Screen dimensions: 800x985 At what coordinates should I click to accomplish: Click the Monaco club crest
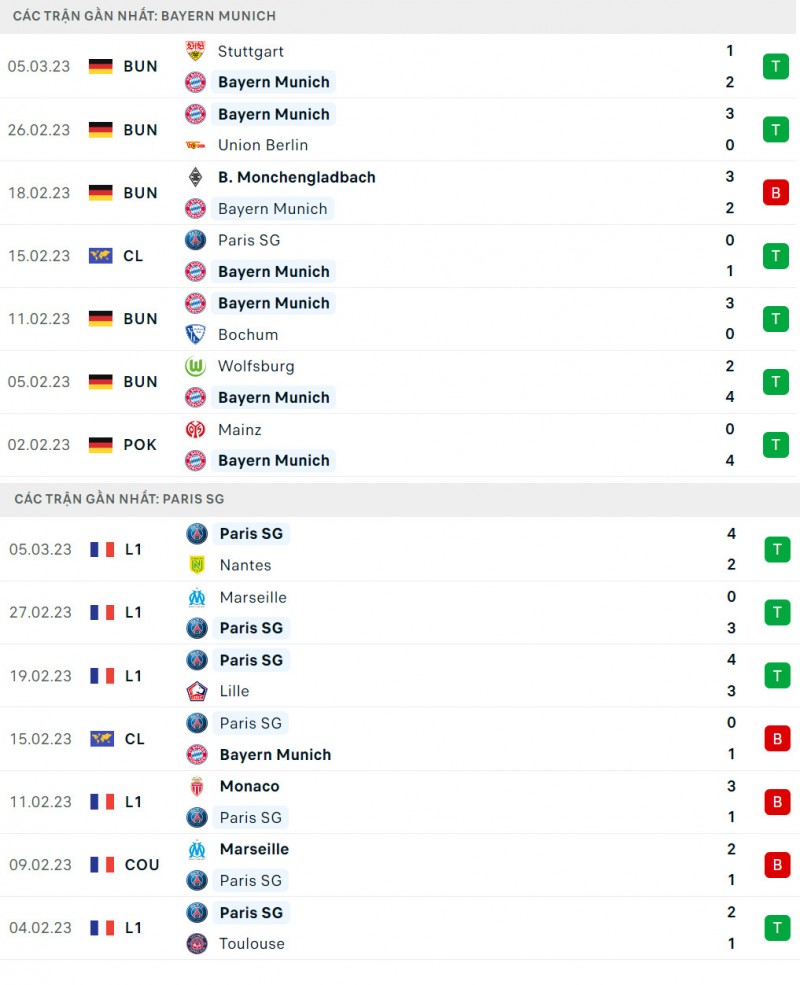tap(197, 786)
